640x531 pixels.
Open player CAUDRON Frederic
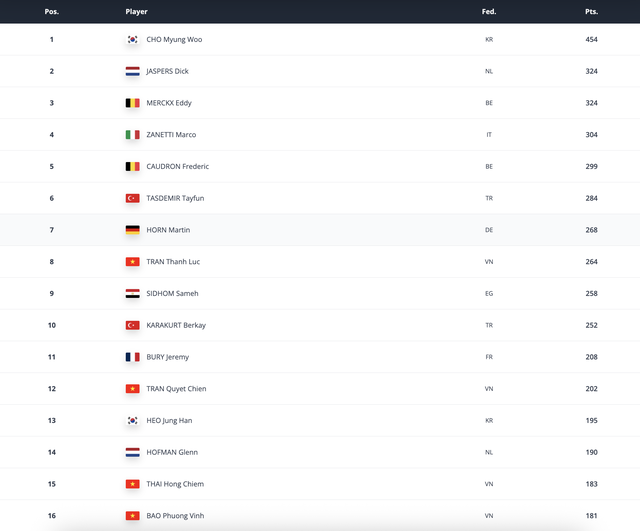pyautogui.click(x=178, y=167)
